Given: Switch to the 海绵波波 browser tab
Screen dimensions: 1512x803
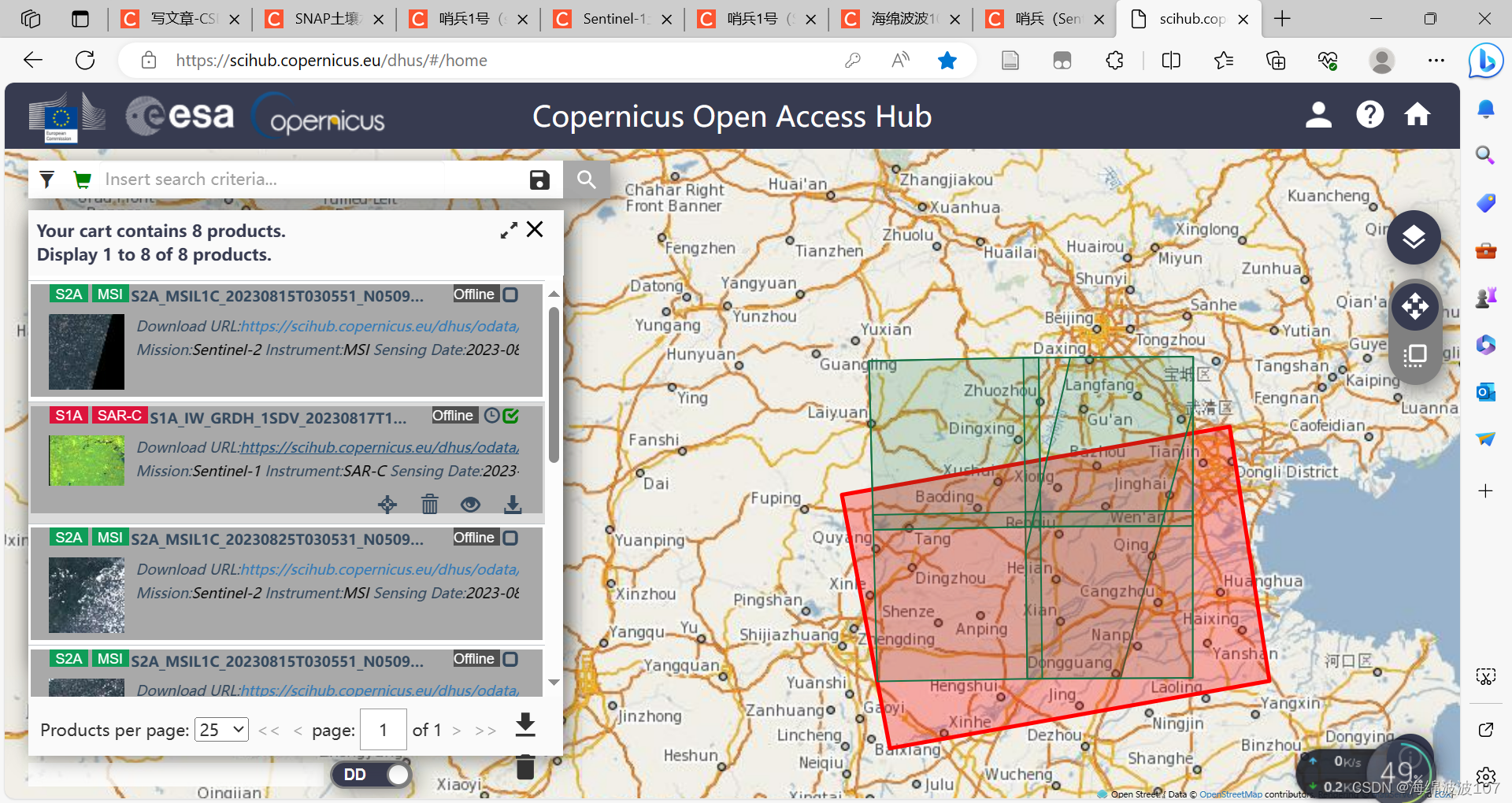Looking at the screenshot, I should click(x=902, y=19).
